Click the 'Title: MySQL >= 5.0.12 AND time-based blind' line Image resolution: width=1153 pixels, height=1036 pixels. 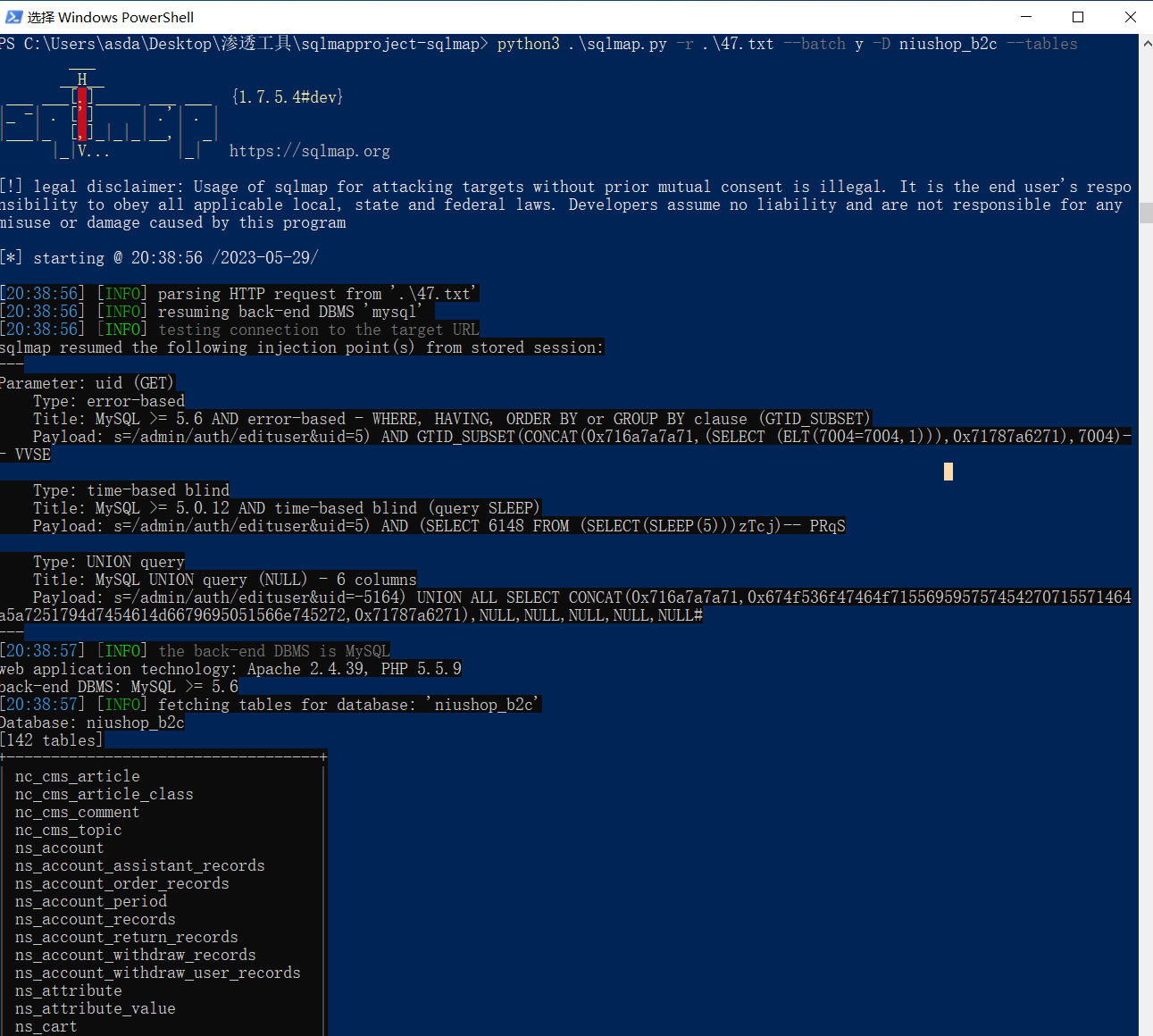(x=287, y=508)
